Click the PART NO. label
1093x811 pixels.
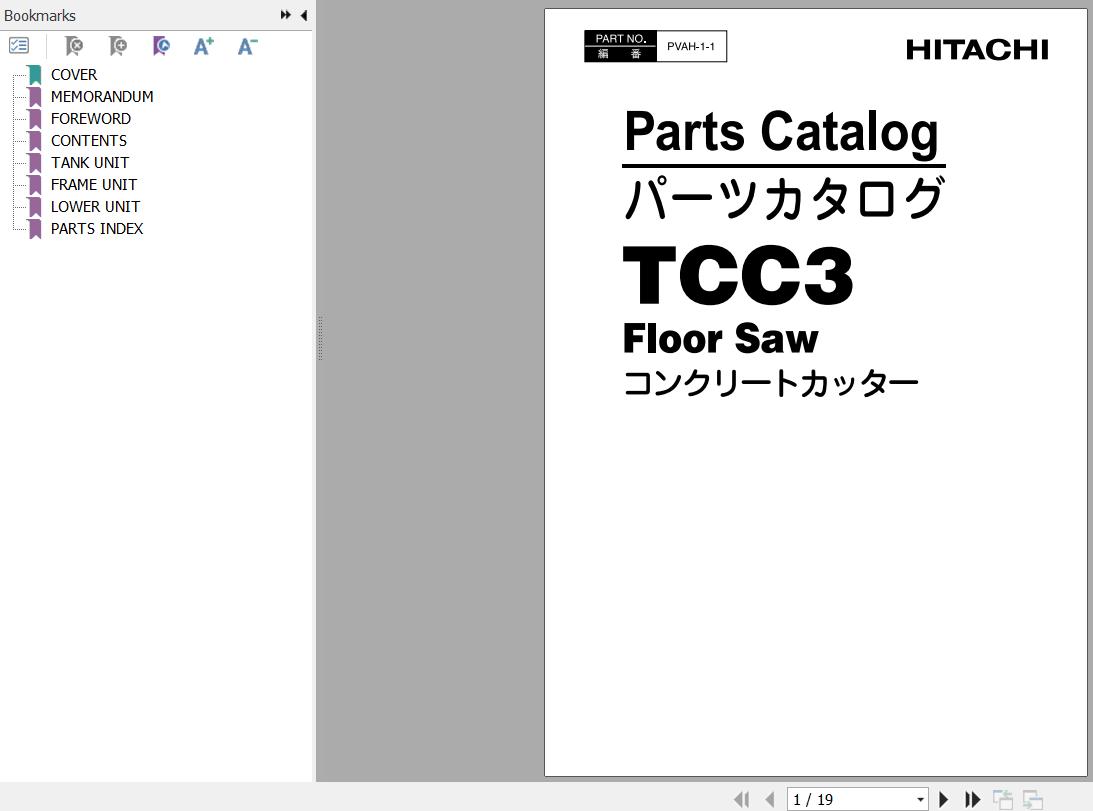[x=620, y=39]
